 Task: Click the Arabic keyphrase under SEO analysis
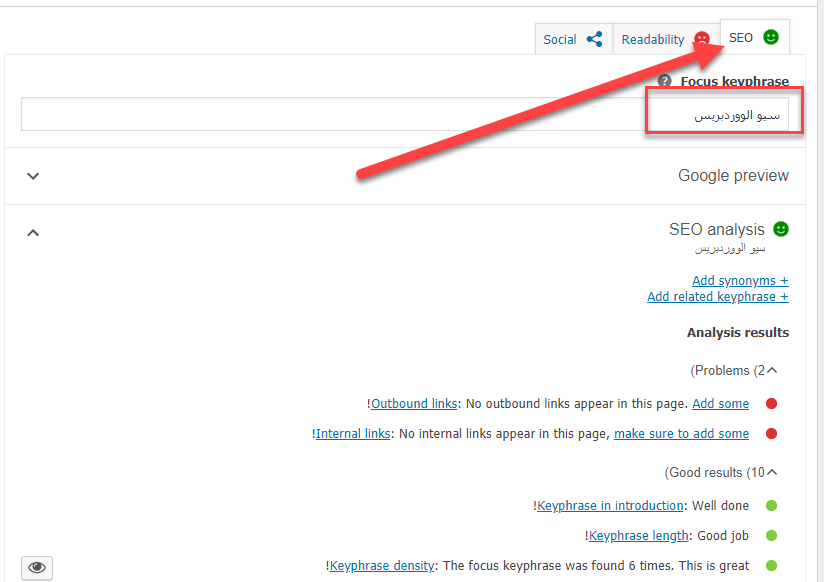coord(730,248)
